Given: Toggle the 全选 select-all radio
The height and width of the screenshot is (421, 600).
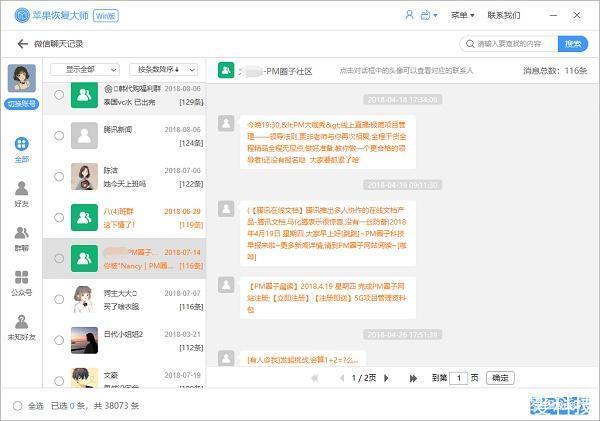Looking at the screenshot, I should point(18,406).
